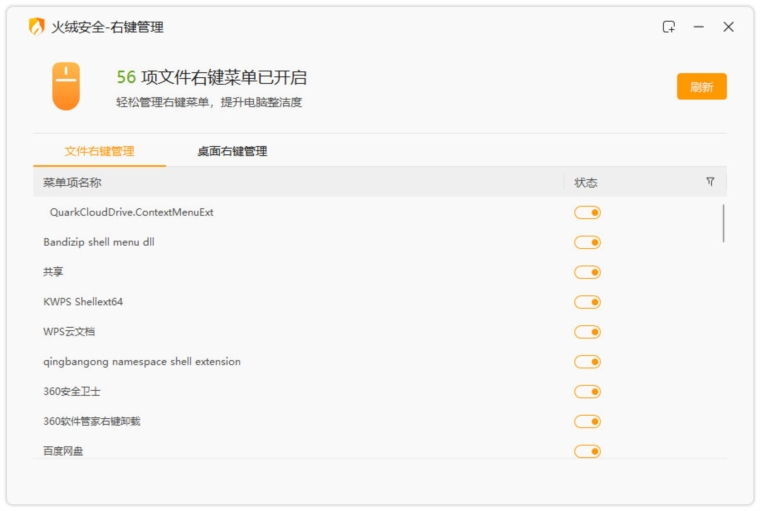The image size is (760, 511).
Task: Select the KWPS Shellext64 entry
Action: [83, 302]
